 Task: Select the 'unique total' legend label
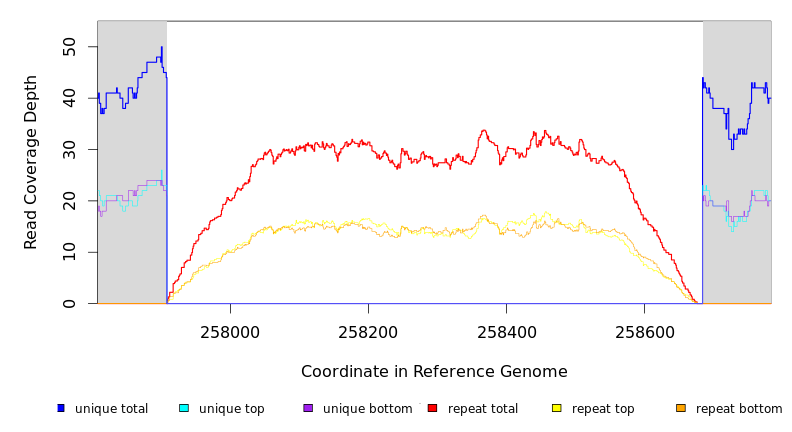pyautogui.click(x=111, y=409)
